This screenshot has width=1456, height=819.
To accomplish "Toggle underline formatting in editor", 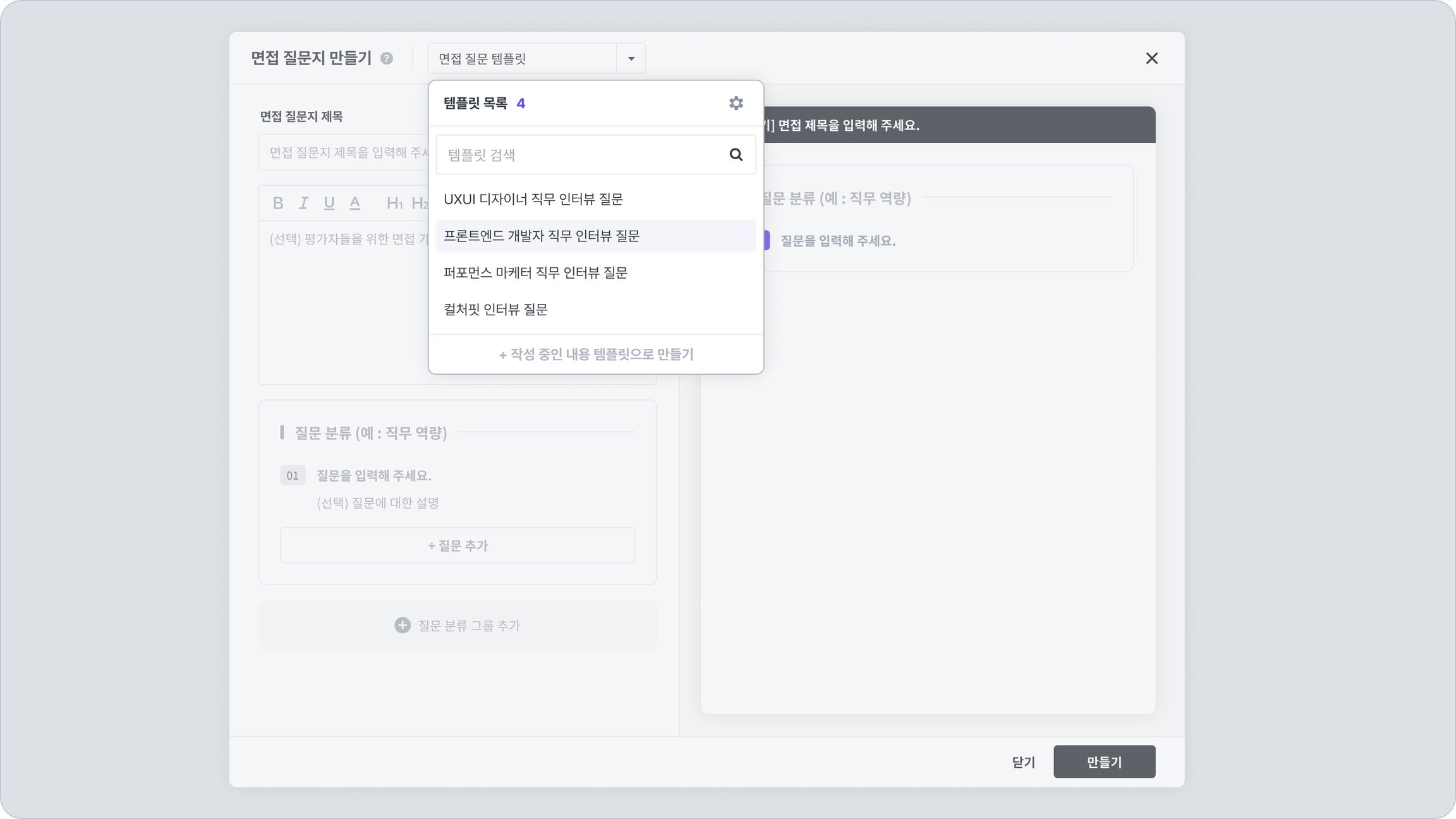I will point(329,203).
